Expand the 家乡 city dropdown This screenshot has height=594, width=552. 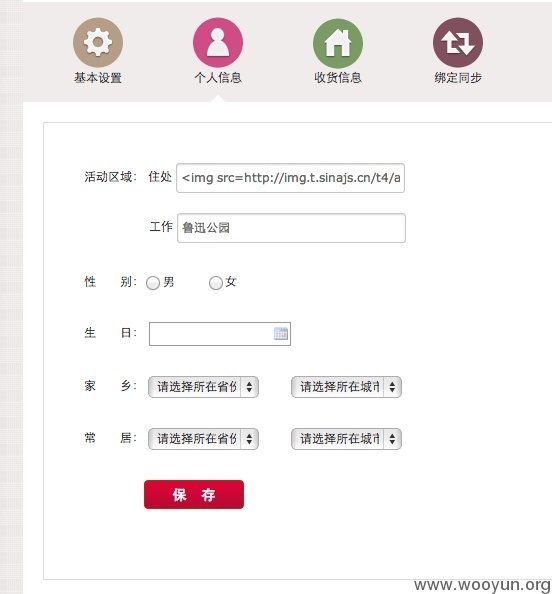pos(346,387)
